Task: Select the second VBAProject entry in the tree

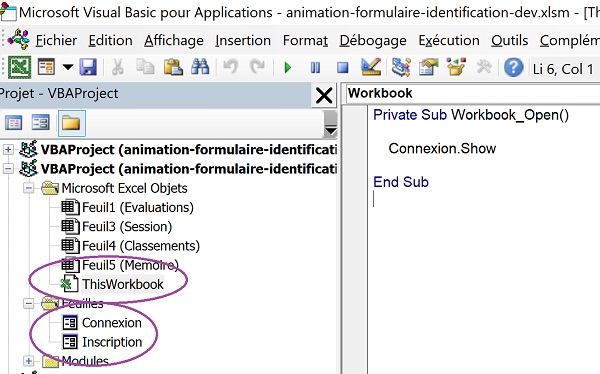Action: [x=188, y=169]
